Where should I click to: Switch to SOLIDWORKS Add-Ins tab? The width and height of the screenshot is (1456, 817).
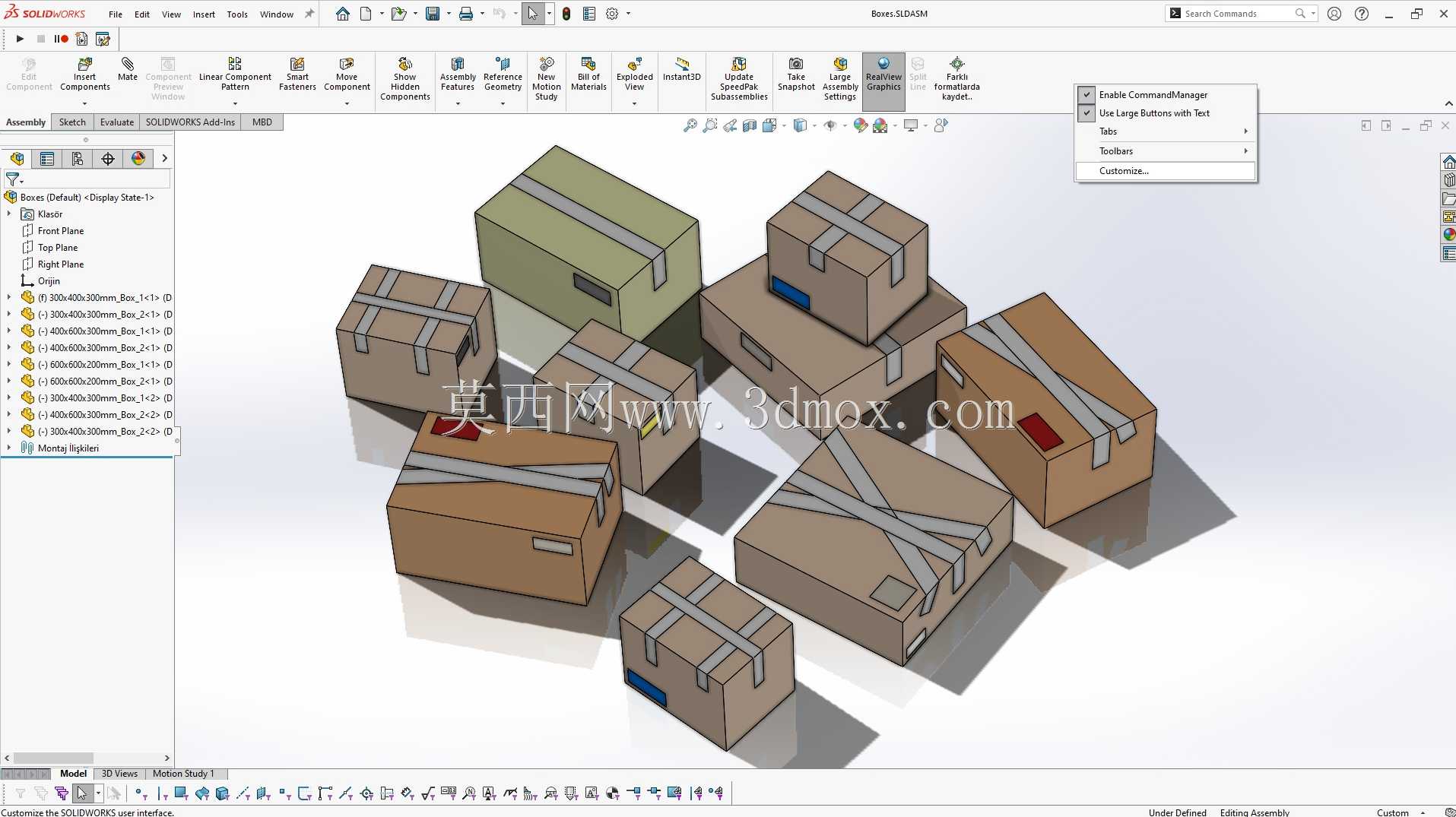190,122
